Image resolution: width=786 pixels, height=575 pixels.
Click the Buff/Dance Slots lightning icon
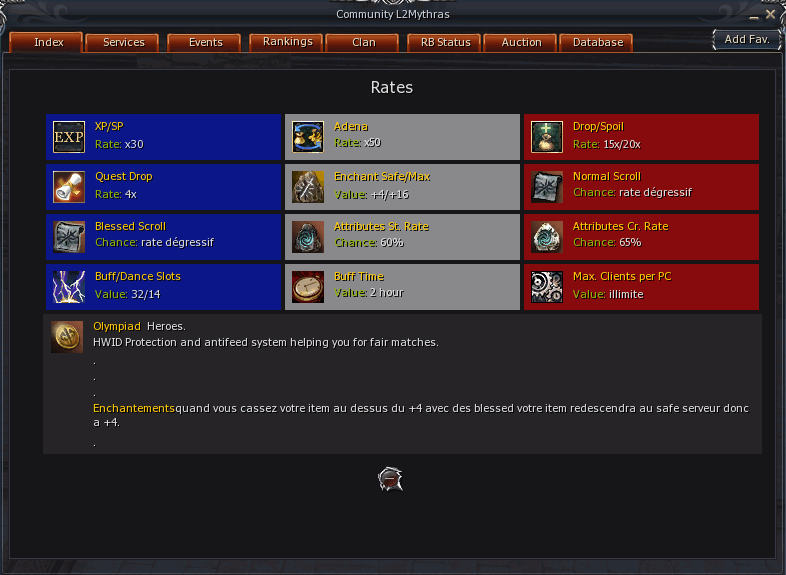[x=69, y=287]
